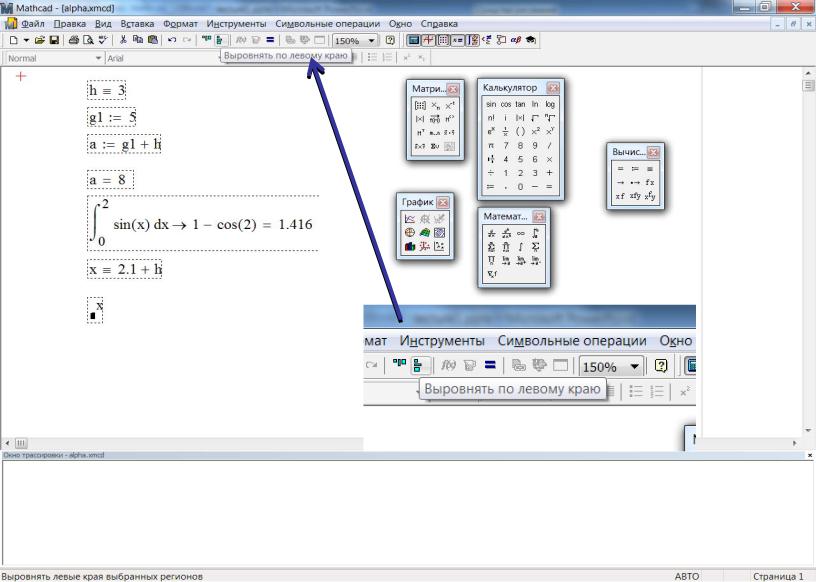Save the worksheet with the diskette icon
Screen dimensions: 816x582
54,40
